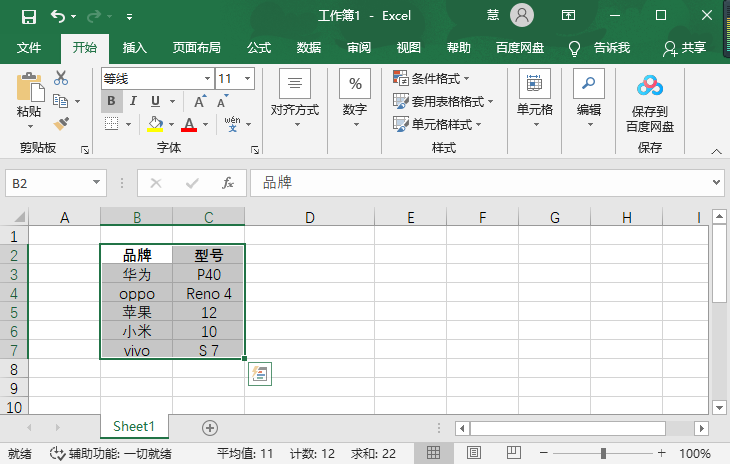Apply yellow fill color to cells

155,124
